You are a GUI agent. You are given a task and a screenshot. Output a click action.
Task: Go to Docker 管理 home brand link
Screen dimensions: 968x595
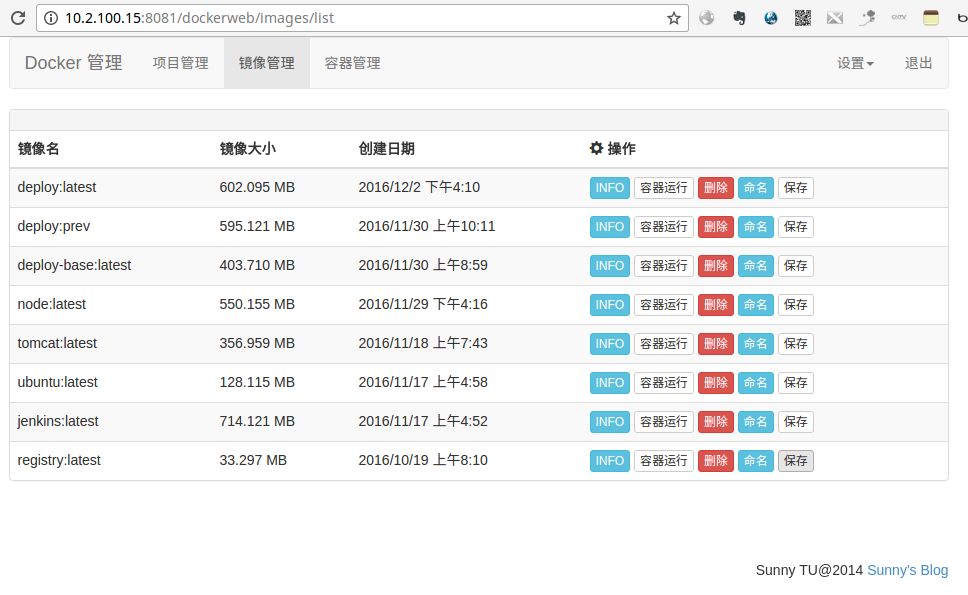coord(73,62)
